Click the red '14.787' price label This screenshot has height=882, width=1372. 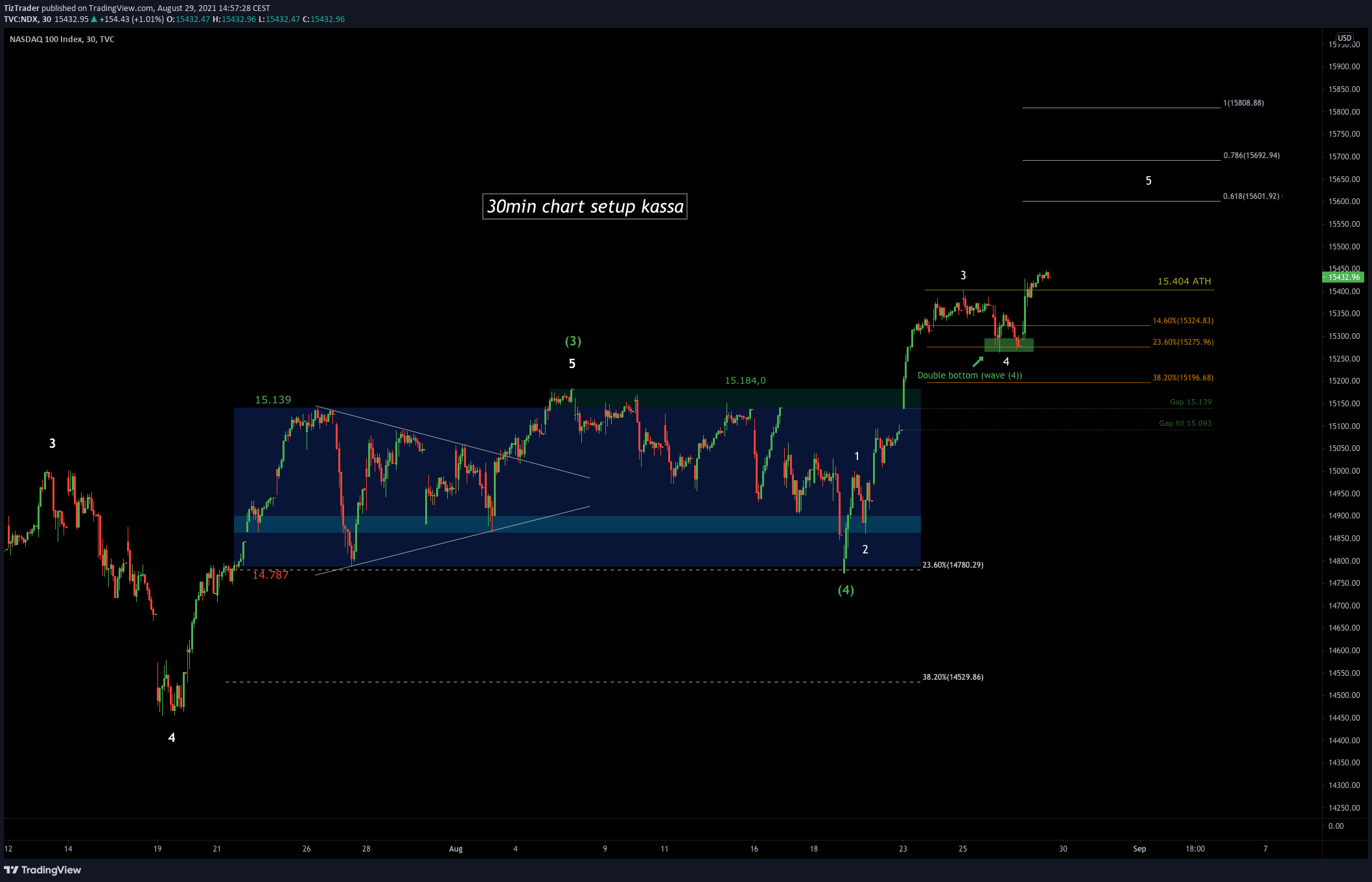(270, 575)
